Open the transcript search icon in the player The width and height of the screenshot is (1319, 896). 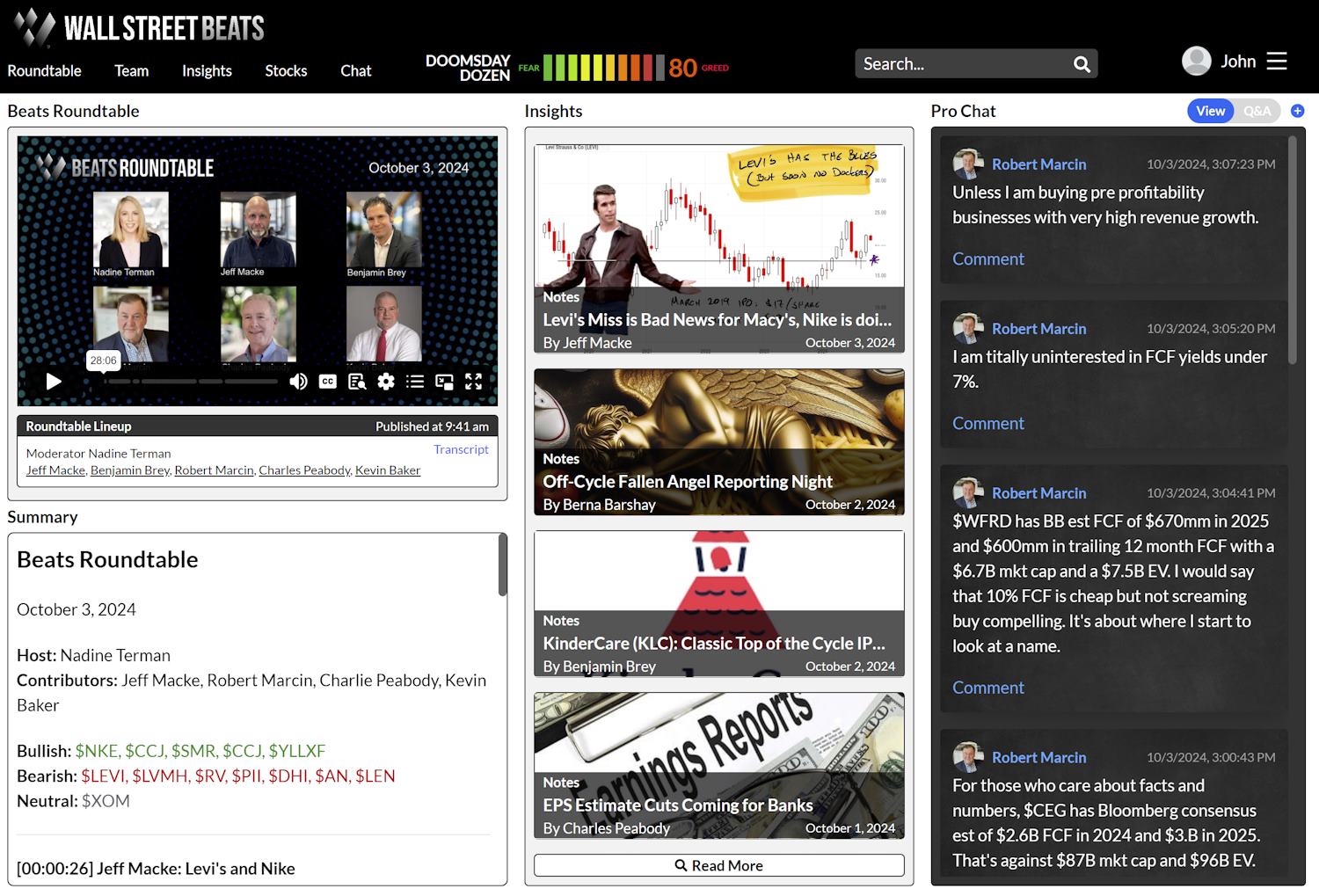[x=358, y=382]
